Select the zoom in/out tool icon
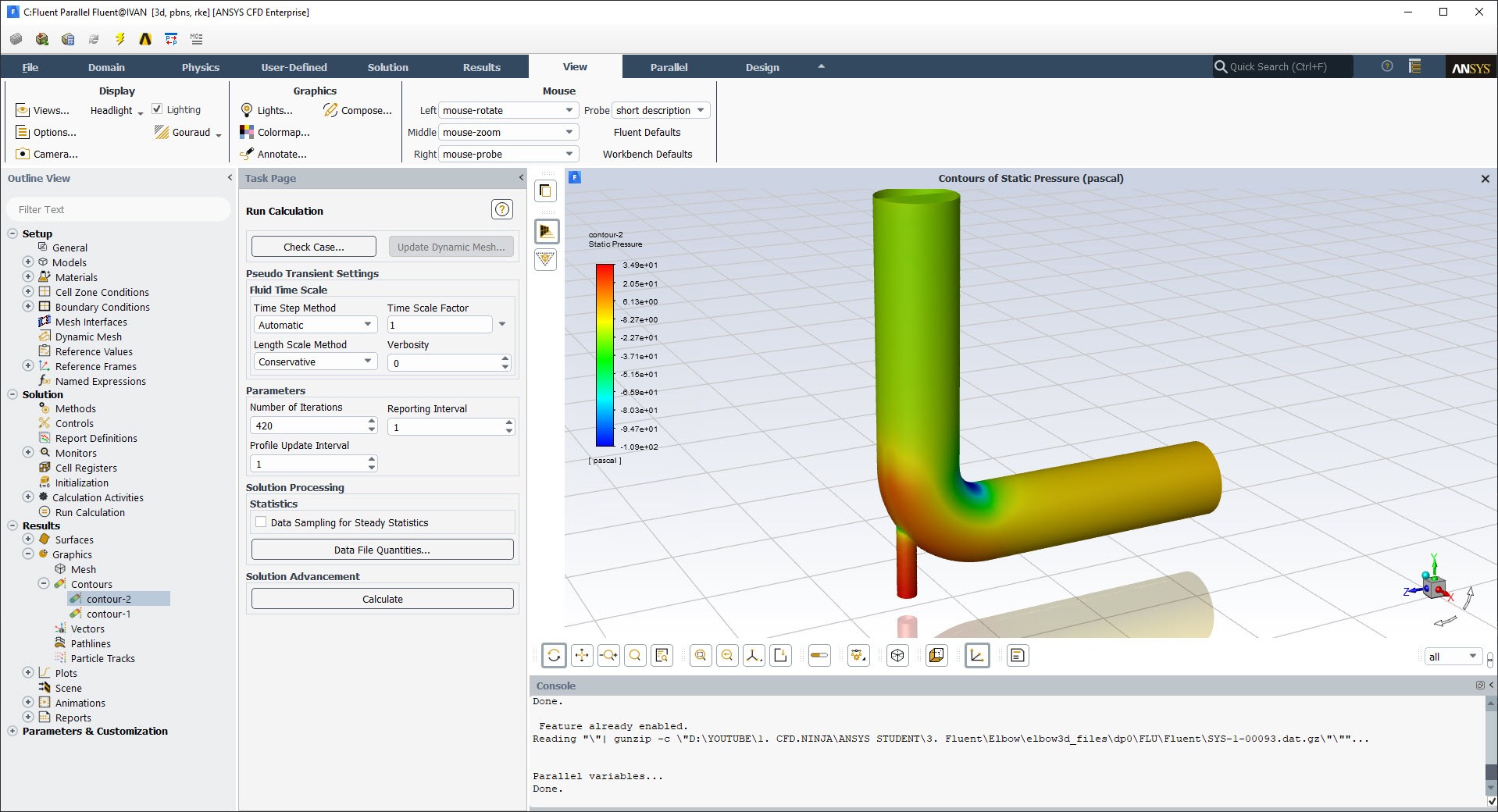 pos(608,656)
